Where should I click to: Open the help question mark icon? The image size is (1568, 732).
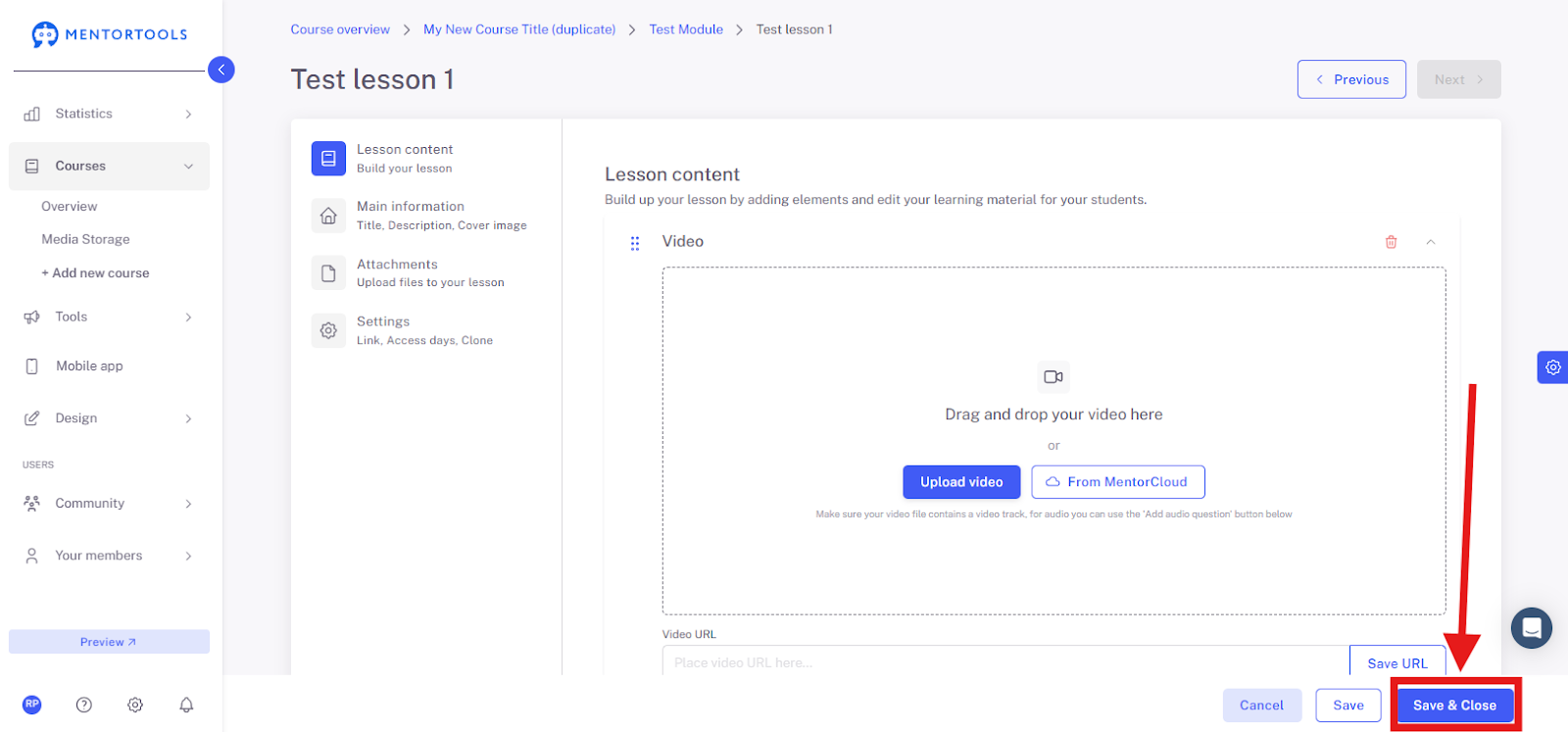[84, 705]
